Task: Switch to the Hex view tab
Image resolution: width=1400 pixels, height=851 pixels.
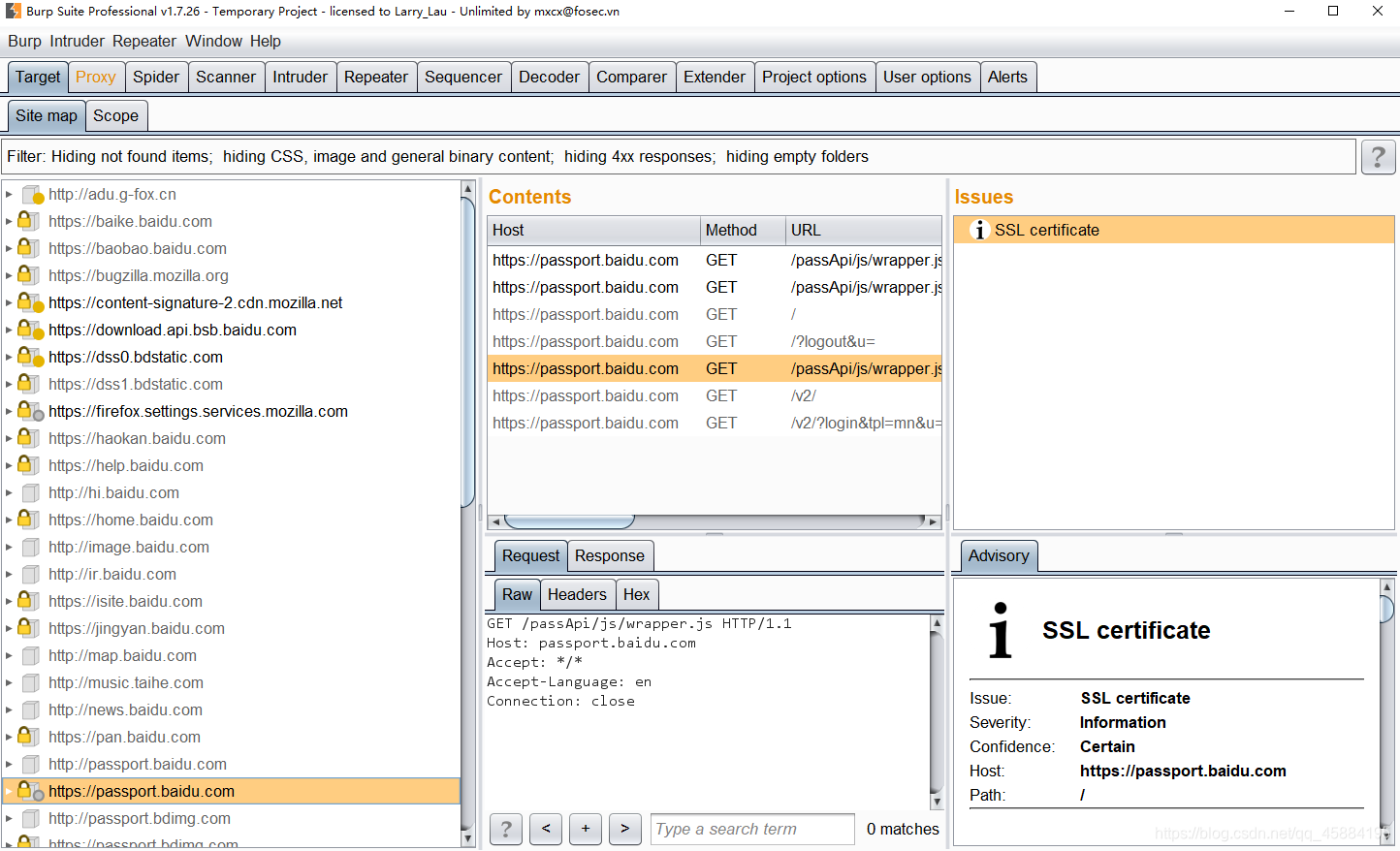Action: coord(637,594)
